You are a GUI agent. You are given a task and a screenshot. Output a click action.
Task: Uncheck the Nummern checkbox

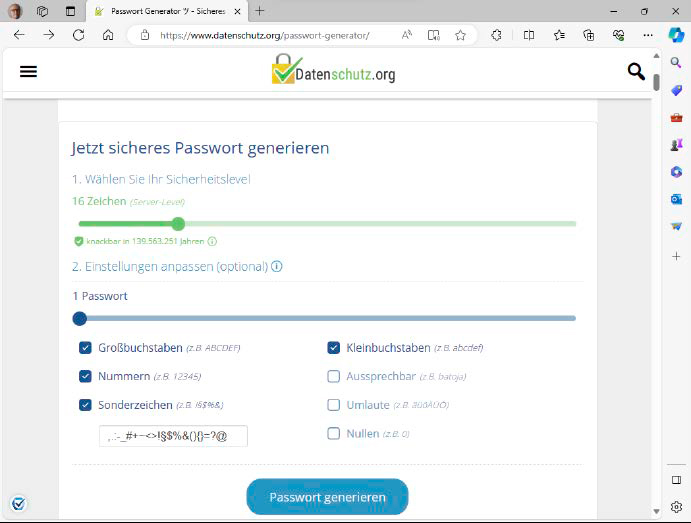click(85, 376)
